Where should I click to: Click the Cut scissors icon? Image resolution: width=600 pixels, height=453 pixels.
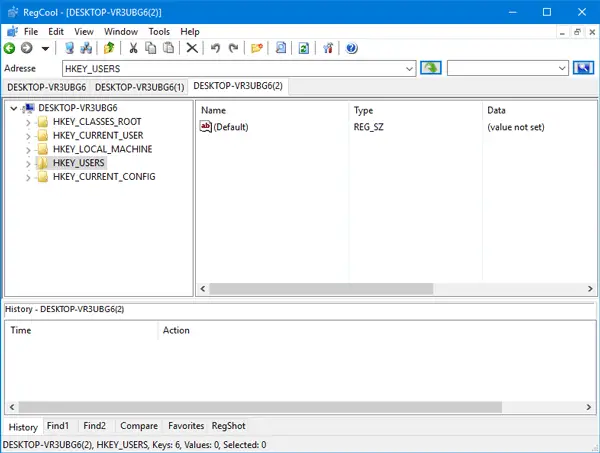132,48
